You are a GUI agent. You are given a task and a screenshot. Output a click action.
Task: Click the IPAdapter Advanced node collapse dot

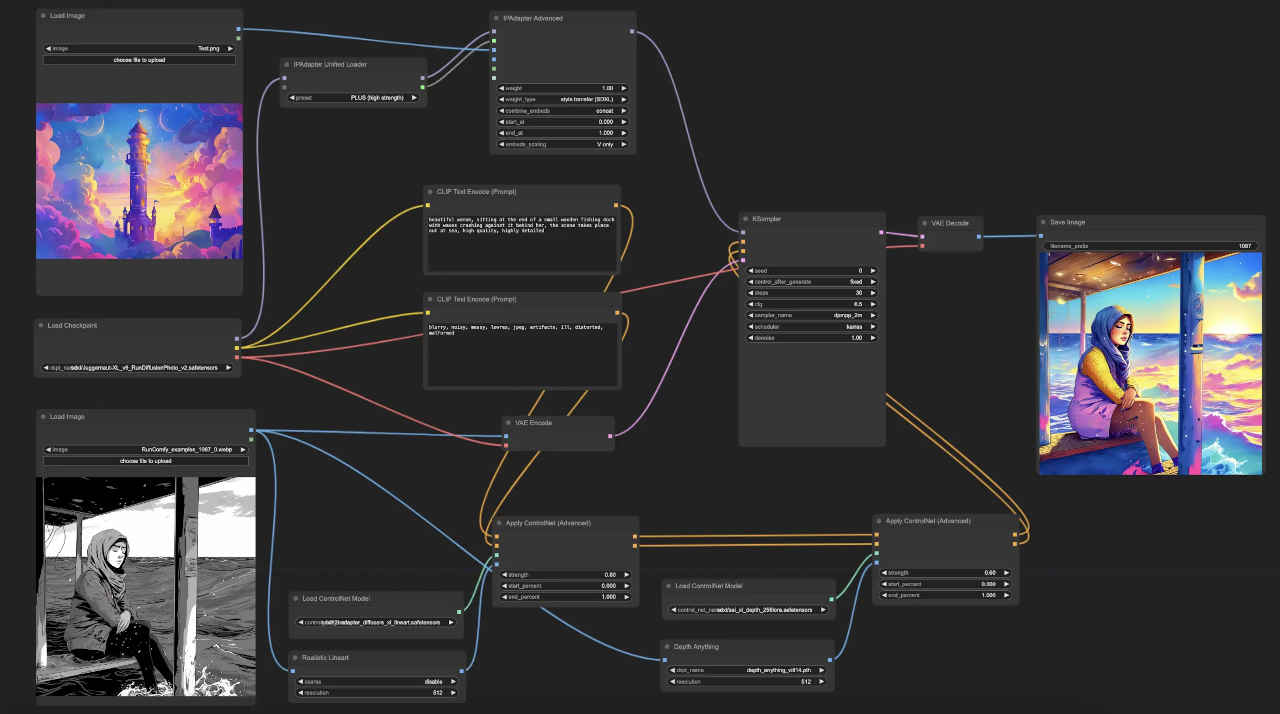(497, 18)
